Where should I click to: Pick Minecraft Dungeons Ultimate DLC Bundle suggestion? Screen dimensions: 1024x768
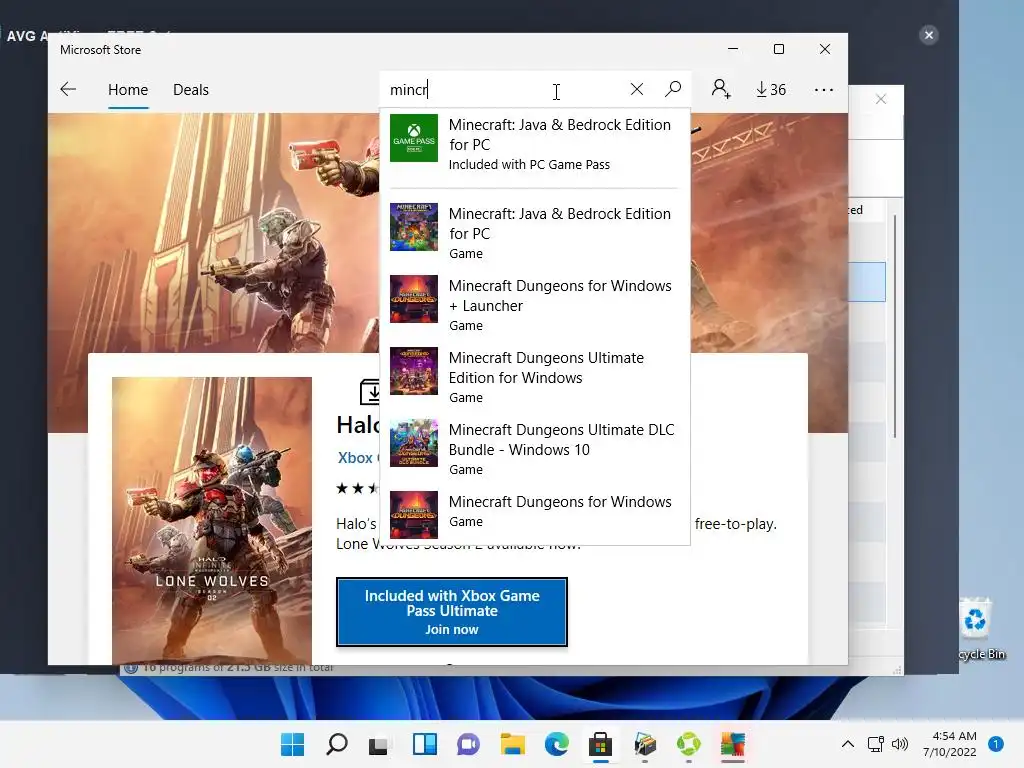click(534, 449)
